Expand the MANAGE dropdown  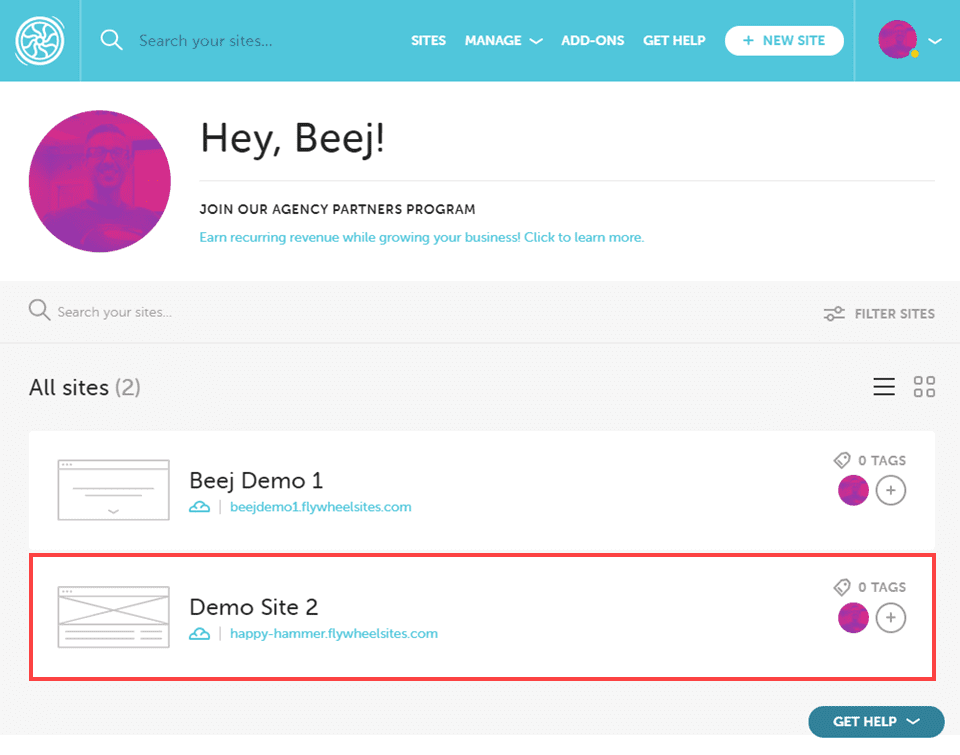click(x=503, y=40)
